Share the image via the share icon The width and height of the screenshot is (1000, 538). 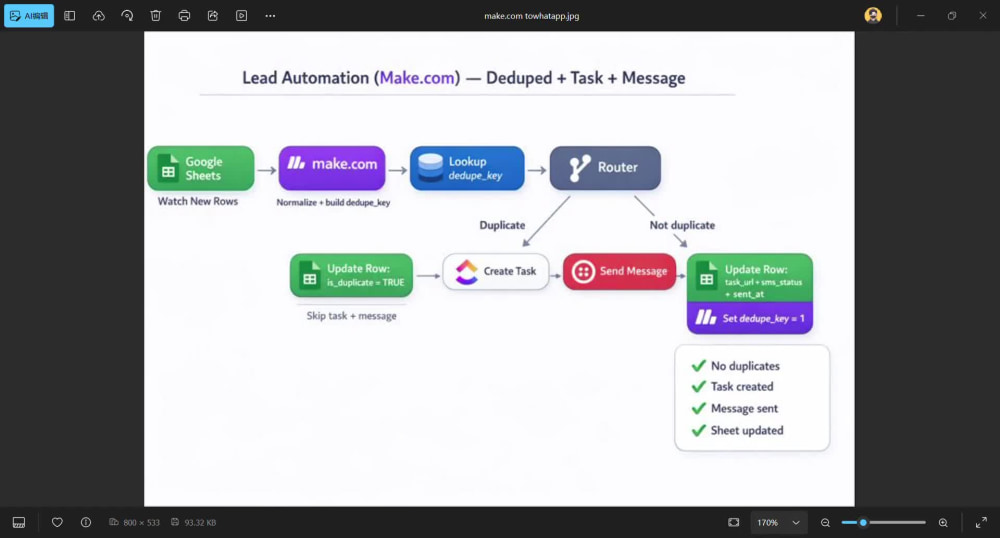(213, 16)
